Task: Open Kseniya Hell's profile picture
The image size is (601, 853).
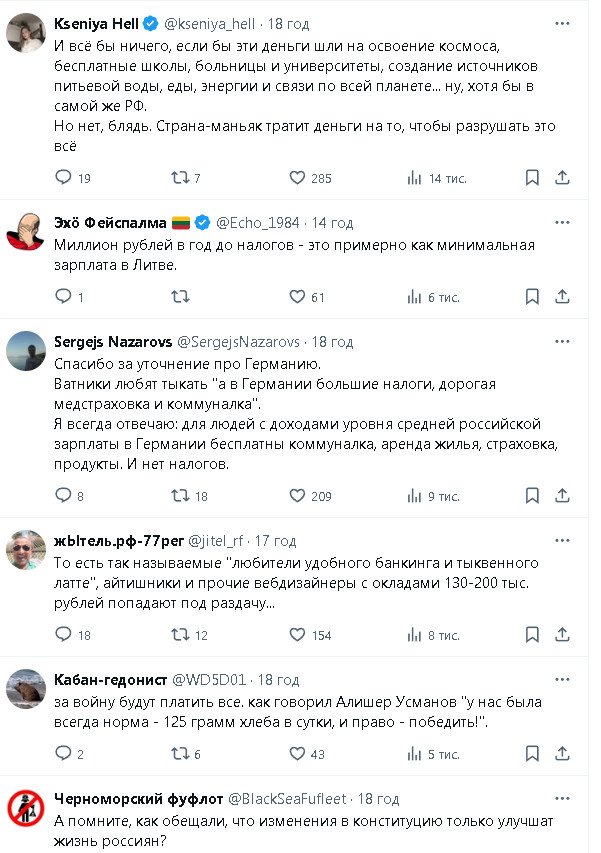Action: pos(24,37)
